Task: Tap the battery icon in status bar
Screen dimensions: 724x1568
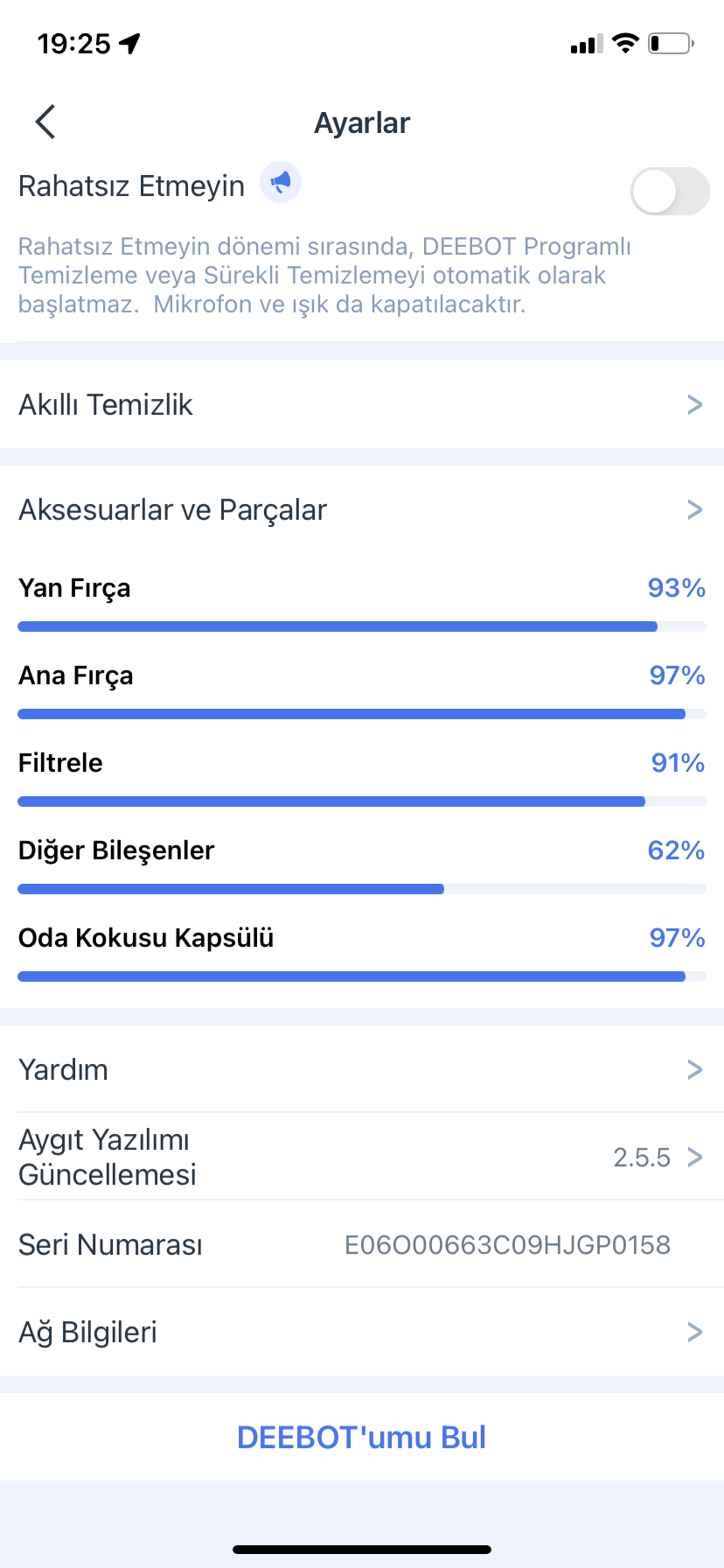Action: [x=671, y=43]
